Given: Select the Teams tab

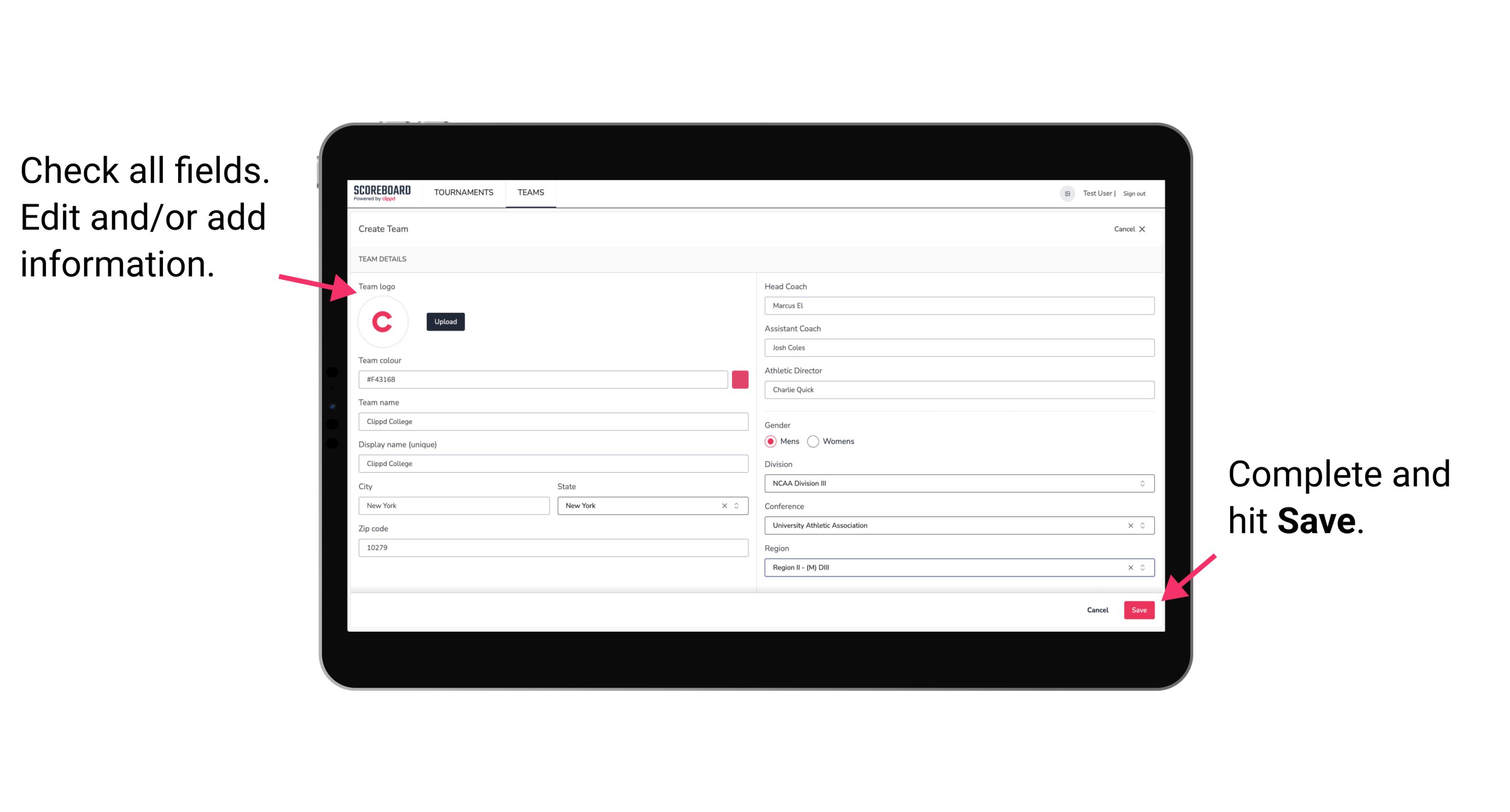Looking at the screenshot, I should 529,193.
